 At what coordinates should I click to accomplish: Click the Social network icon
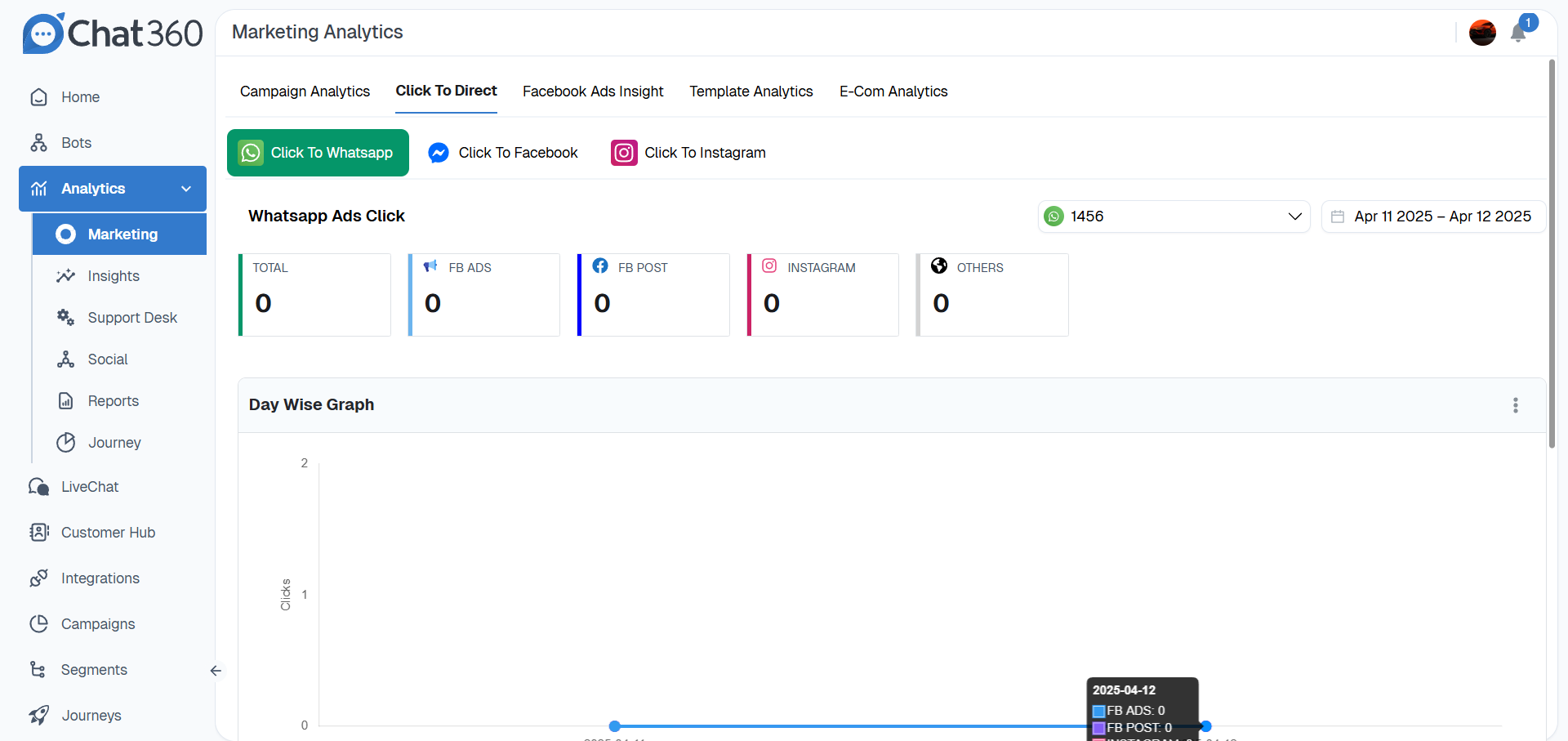pyautogui.click(x=65, y=359)
